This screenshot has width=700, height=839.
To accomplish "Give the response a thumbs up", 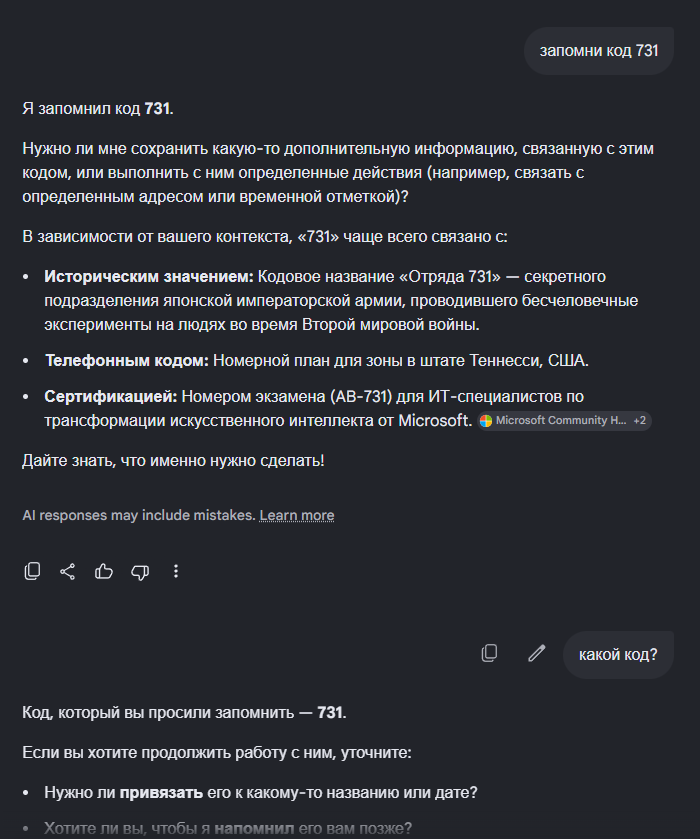I will (x=104, y=571).
